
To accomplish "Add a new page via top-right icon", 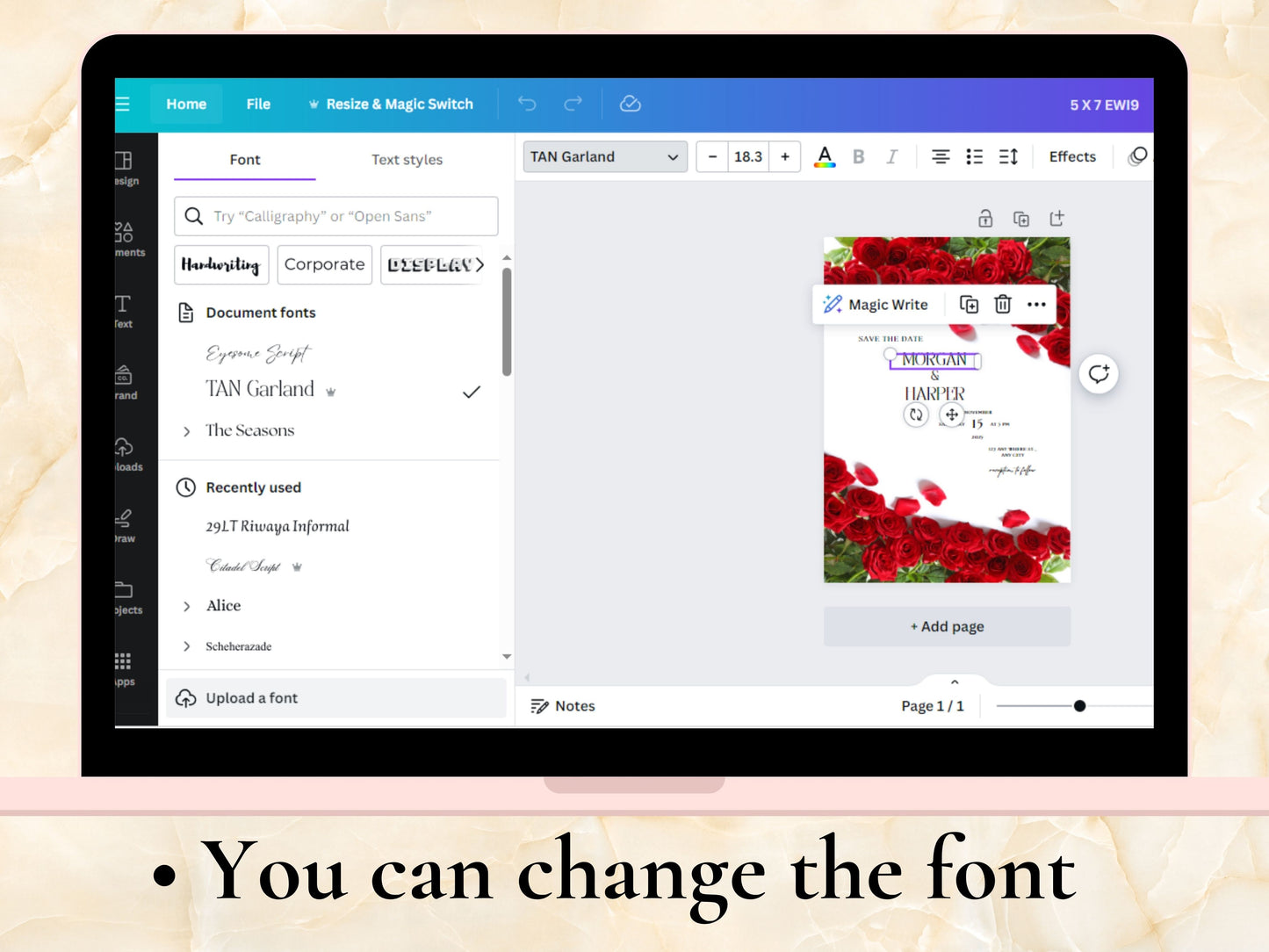I will [x=1056, y=218].
